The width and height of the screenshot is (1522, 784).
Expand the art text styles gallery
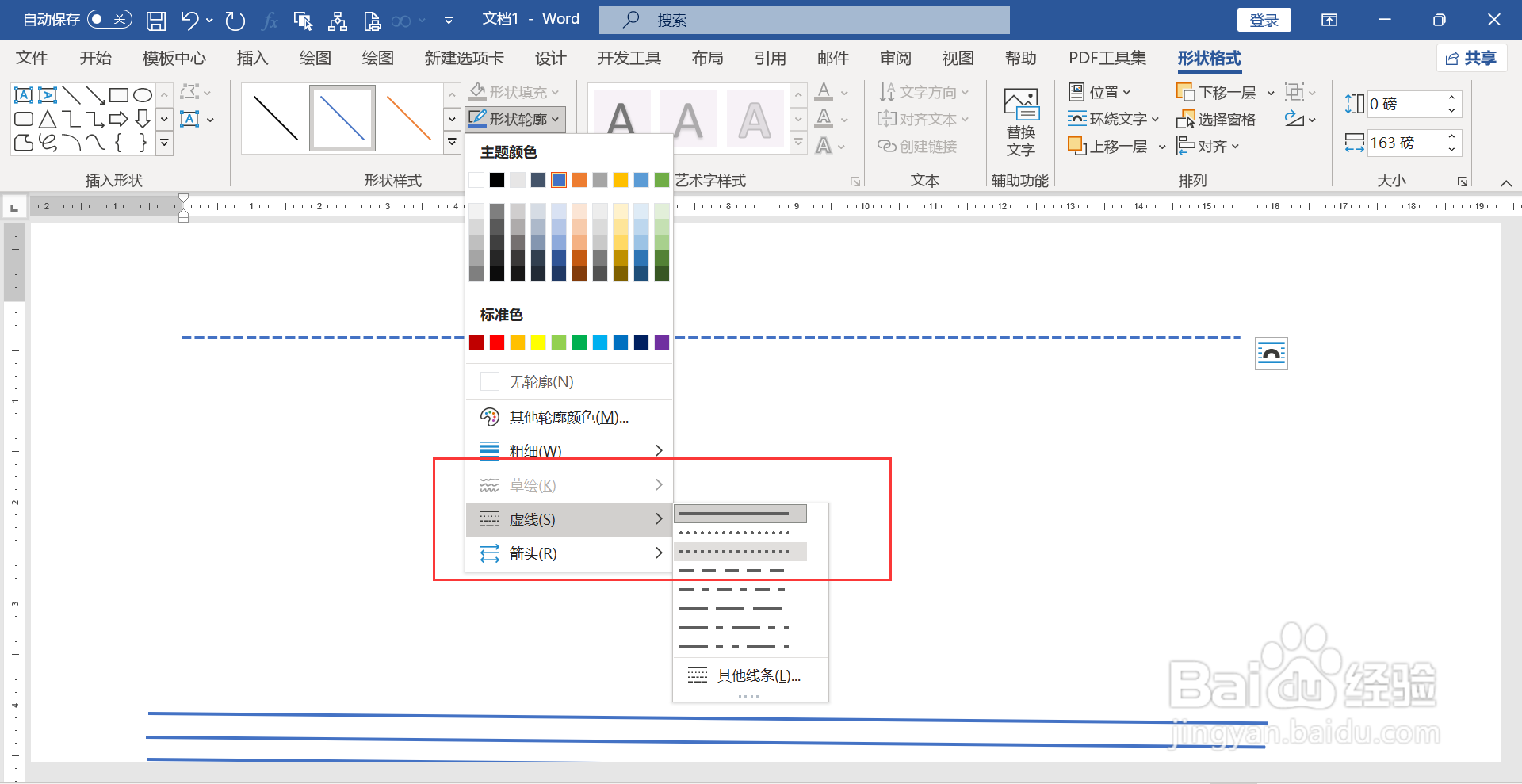(x=799, y=143)
